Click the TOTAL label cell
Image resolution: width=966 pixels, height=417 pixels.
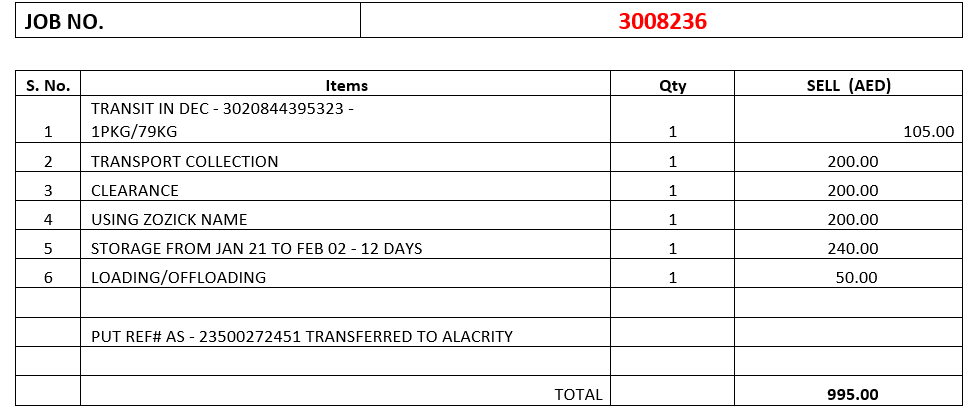tap(578, 394)
